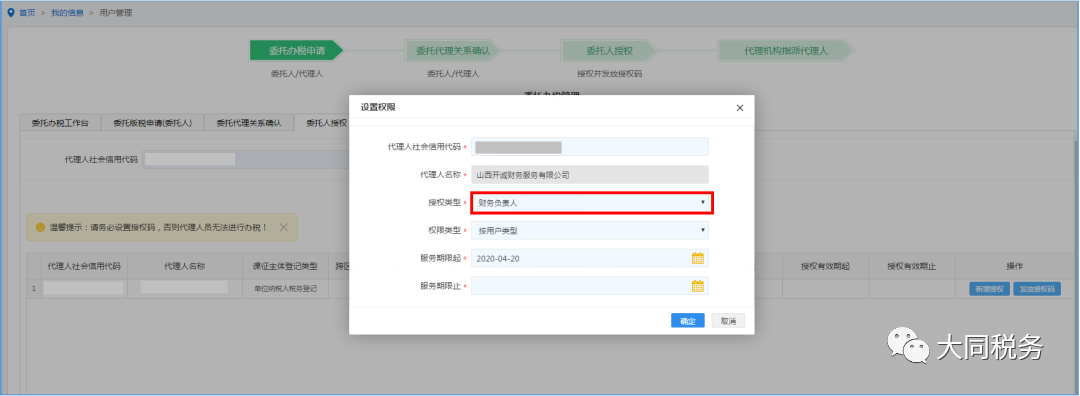Click 确定 to confirm permission settings

687,321
